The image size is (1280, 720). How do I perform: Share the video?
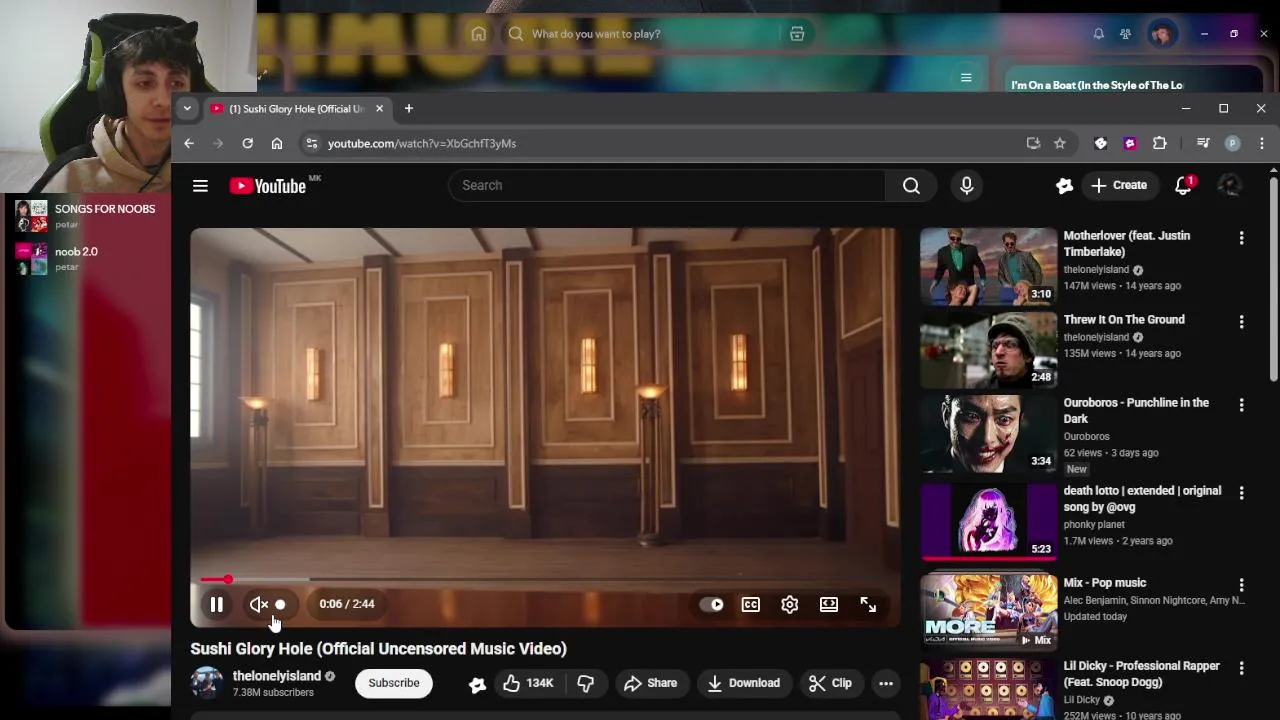pyautogui.click(x=650, y=683)
